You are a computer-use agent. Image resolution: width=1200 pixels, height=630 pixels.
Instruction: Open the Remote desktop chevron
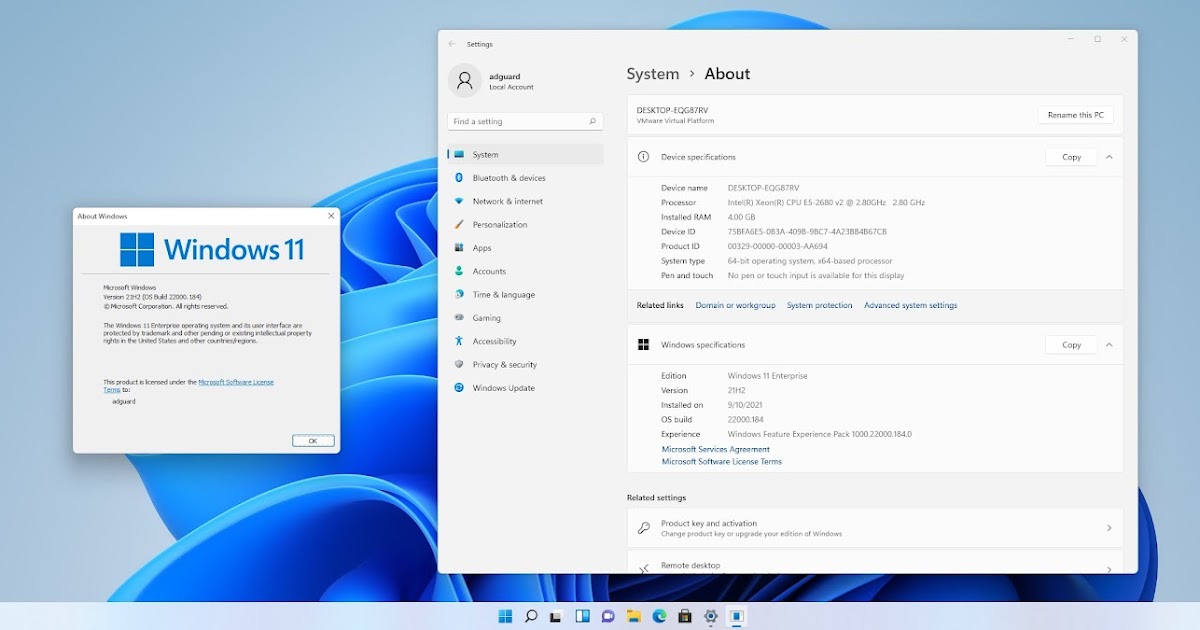click(x=1109, y=569)
